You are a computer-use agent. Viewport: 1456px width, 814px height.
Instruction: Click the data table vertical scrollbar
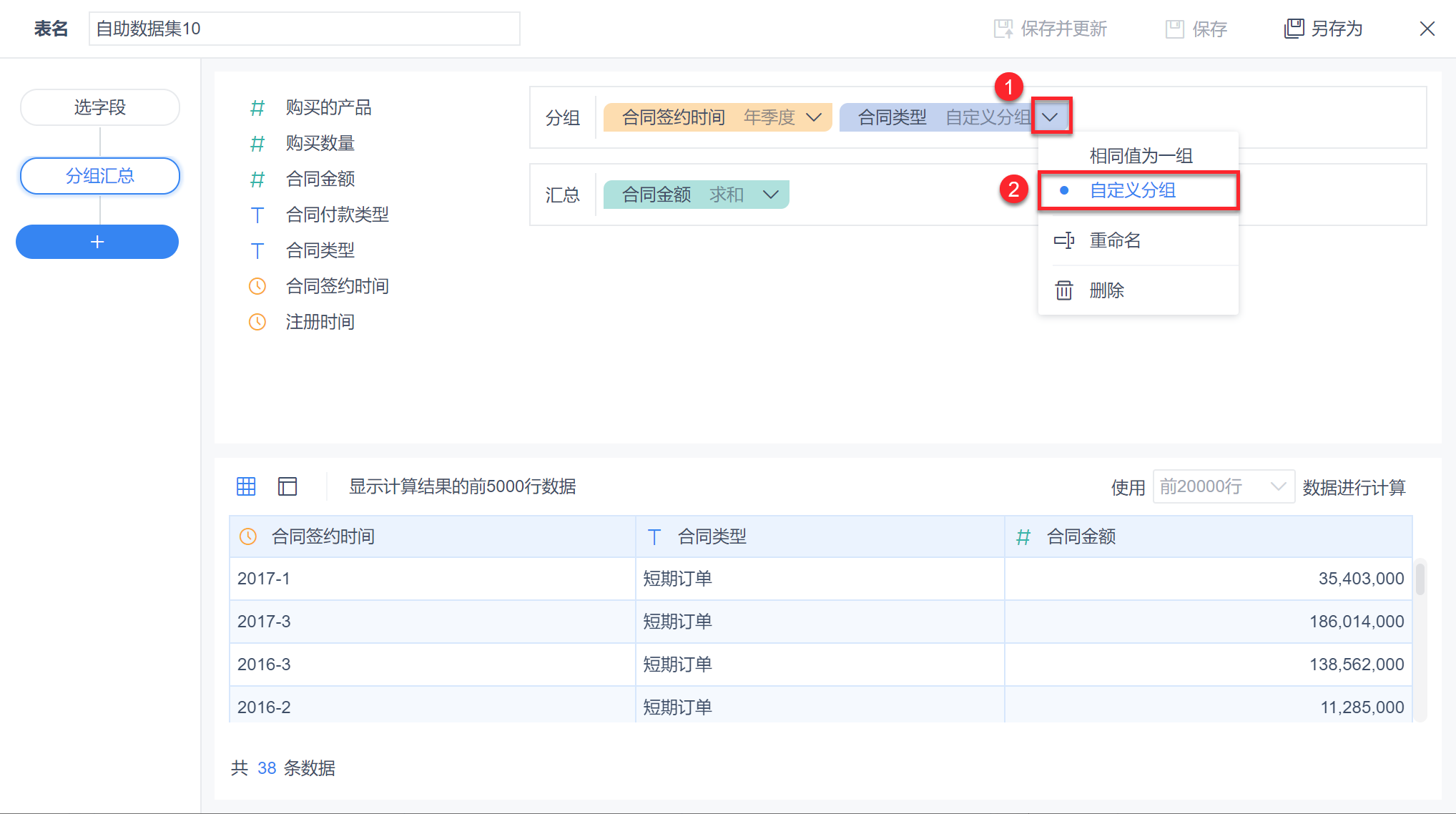coord(1420,579)
